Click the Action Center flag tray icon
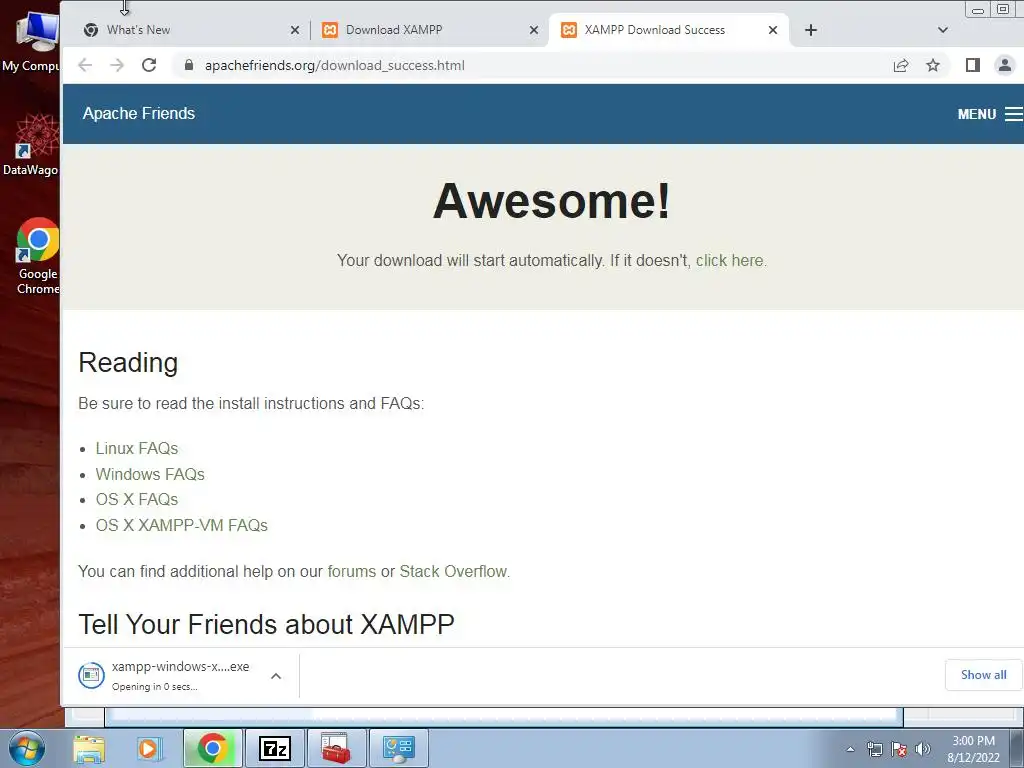 pos(899,749)
